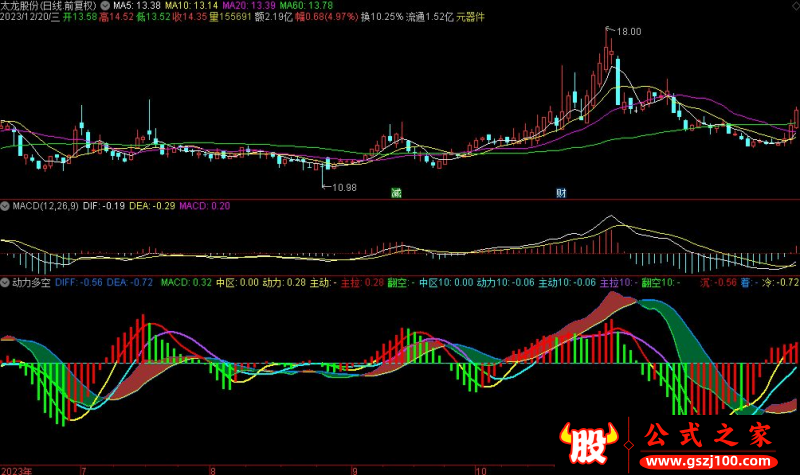Viewport: 800px width, 475px height.
Task: Click the volume 量155691 value
Action: point(230,17)
